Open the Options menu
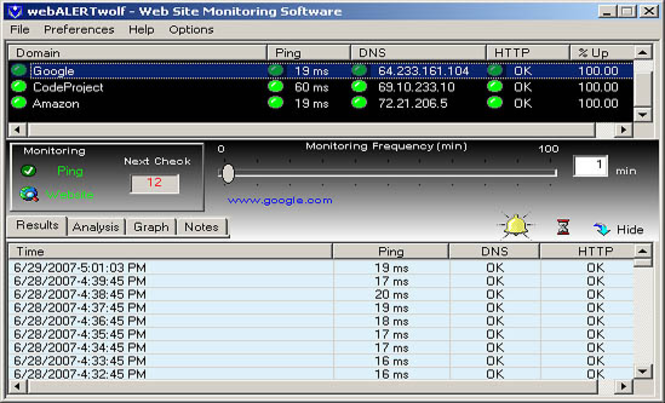This screenshot has height=403, width=665. [191, 30]
